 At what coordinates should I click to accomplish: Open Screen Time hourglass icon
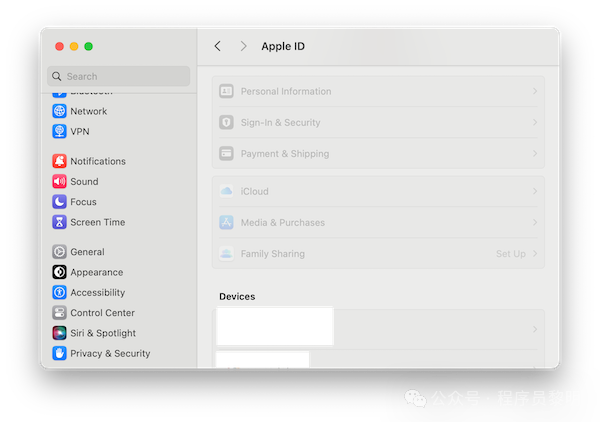[59, 222]
